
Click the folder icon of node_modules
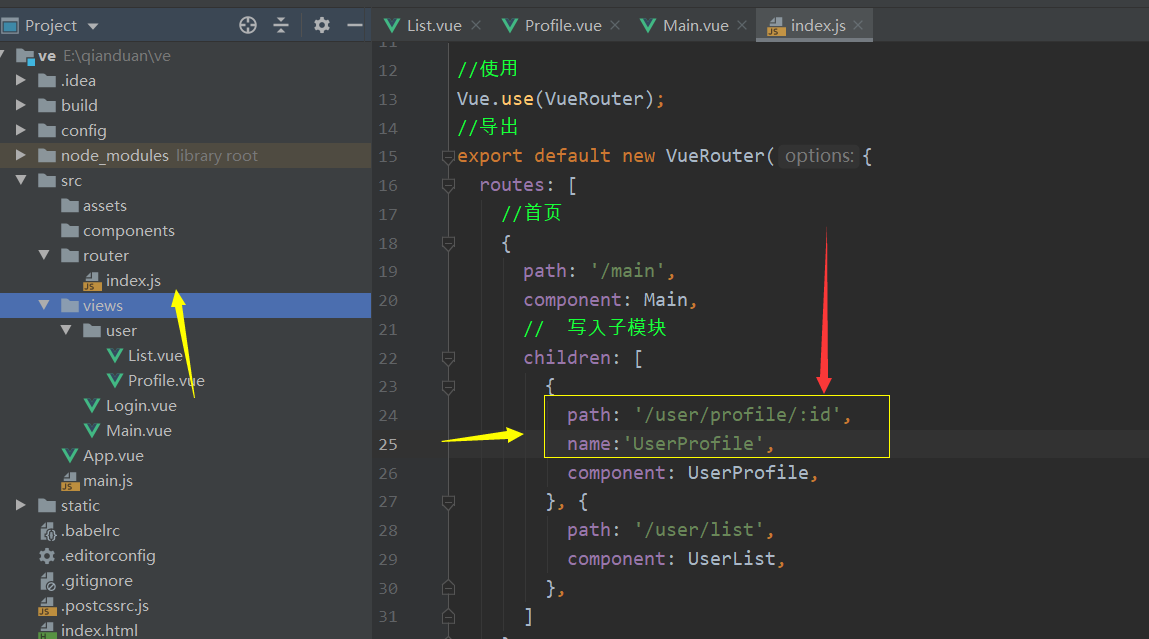(x=47, y=155)
